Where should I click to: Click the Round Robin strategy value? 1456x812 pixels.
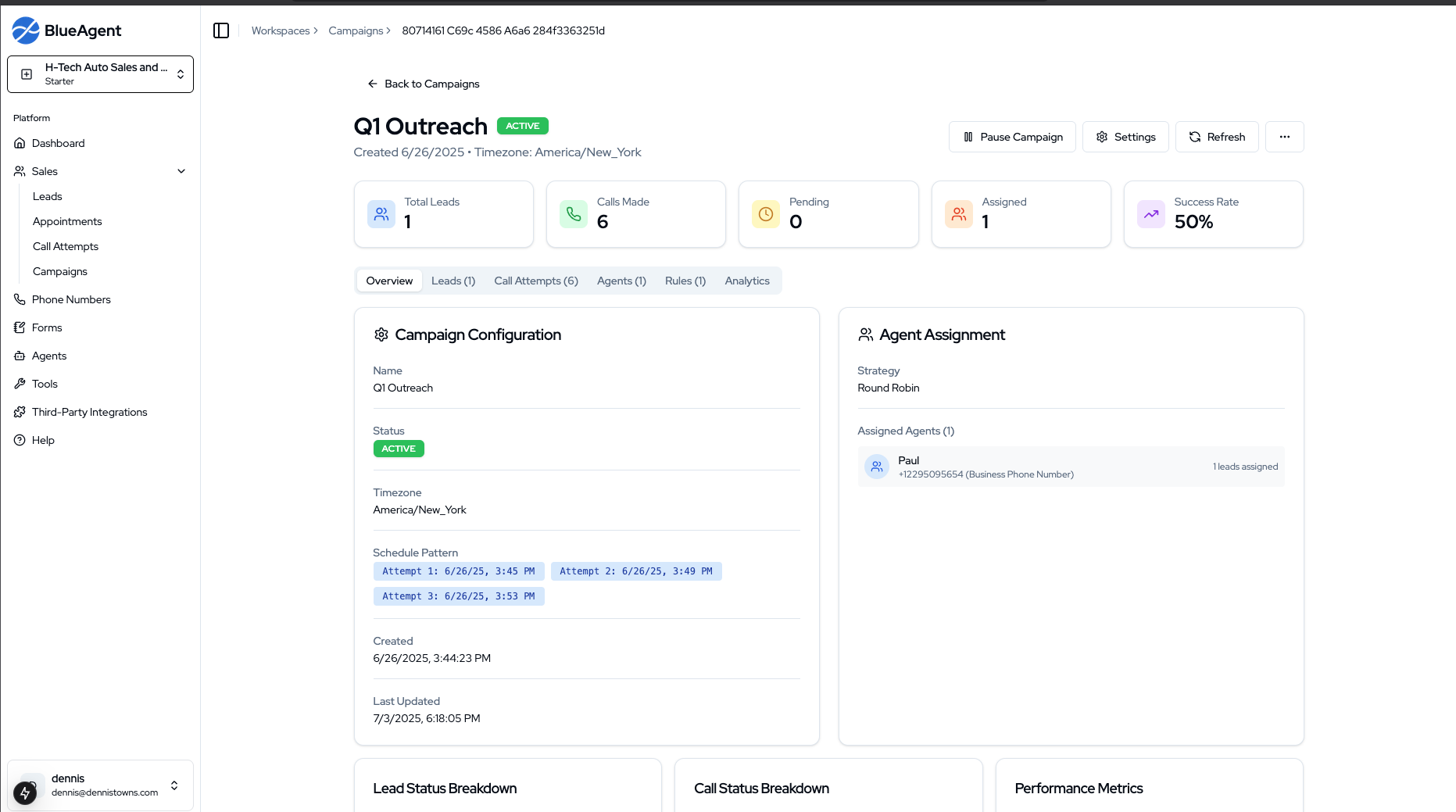point(889,388)
